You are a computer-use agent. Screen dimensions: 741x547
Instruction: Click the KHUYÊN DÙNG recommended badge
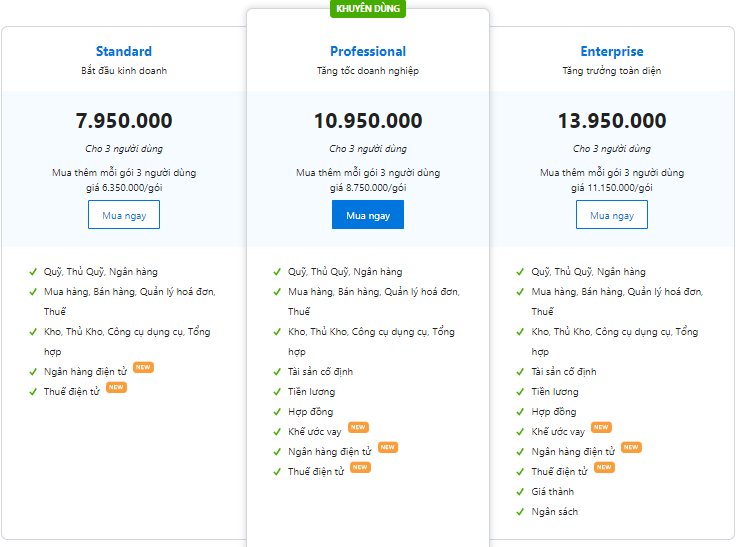point(368,9)
